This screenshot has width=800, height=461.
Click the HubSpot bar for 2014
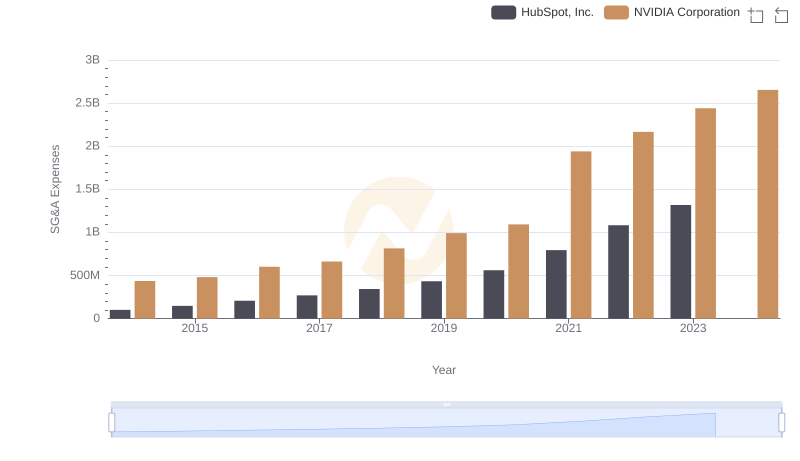(x=120, y=314)
